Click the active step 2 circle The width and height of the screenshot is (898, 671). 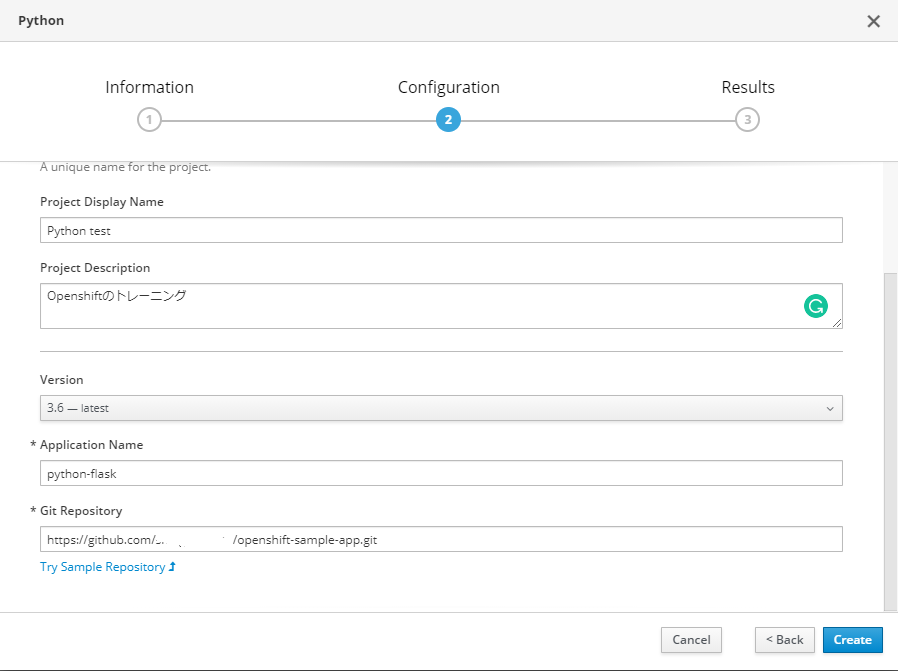click(448, 120)
